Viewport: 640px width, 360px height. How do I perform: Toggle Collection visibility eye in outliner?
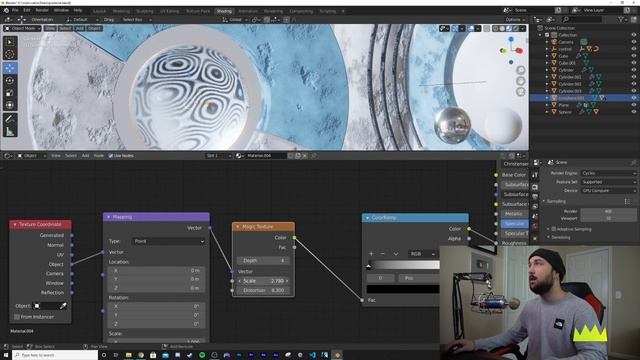634,35
